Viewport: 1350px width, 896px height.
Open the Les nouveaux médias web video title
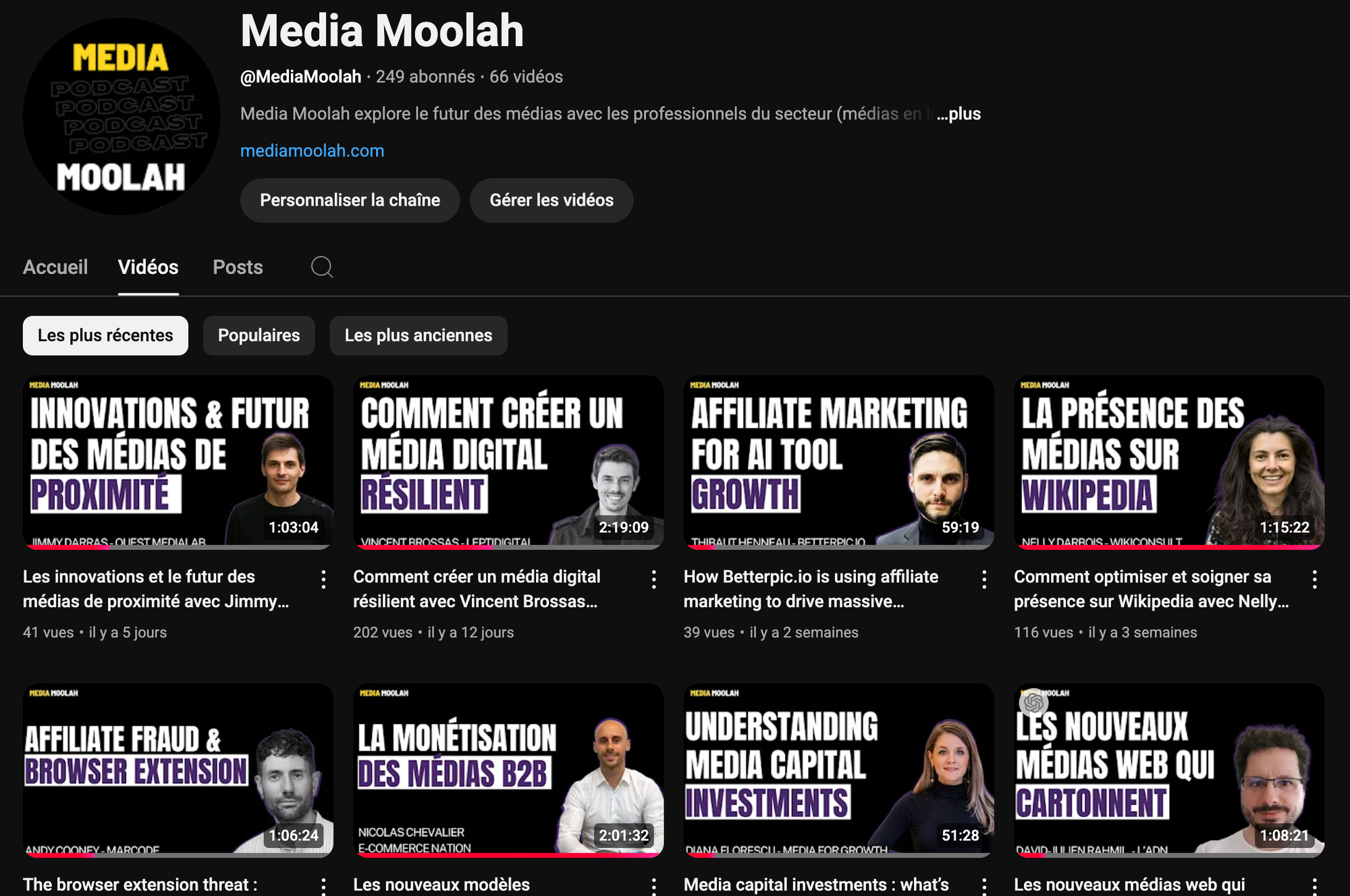pyautogui.click(x=1129, y=885)
